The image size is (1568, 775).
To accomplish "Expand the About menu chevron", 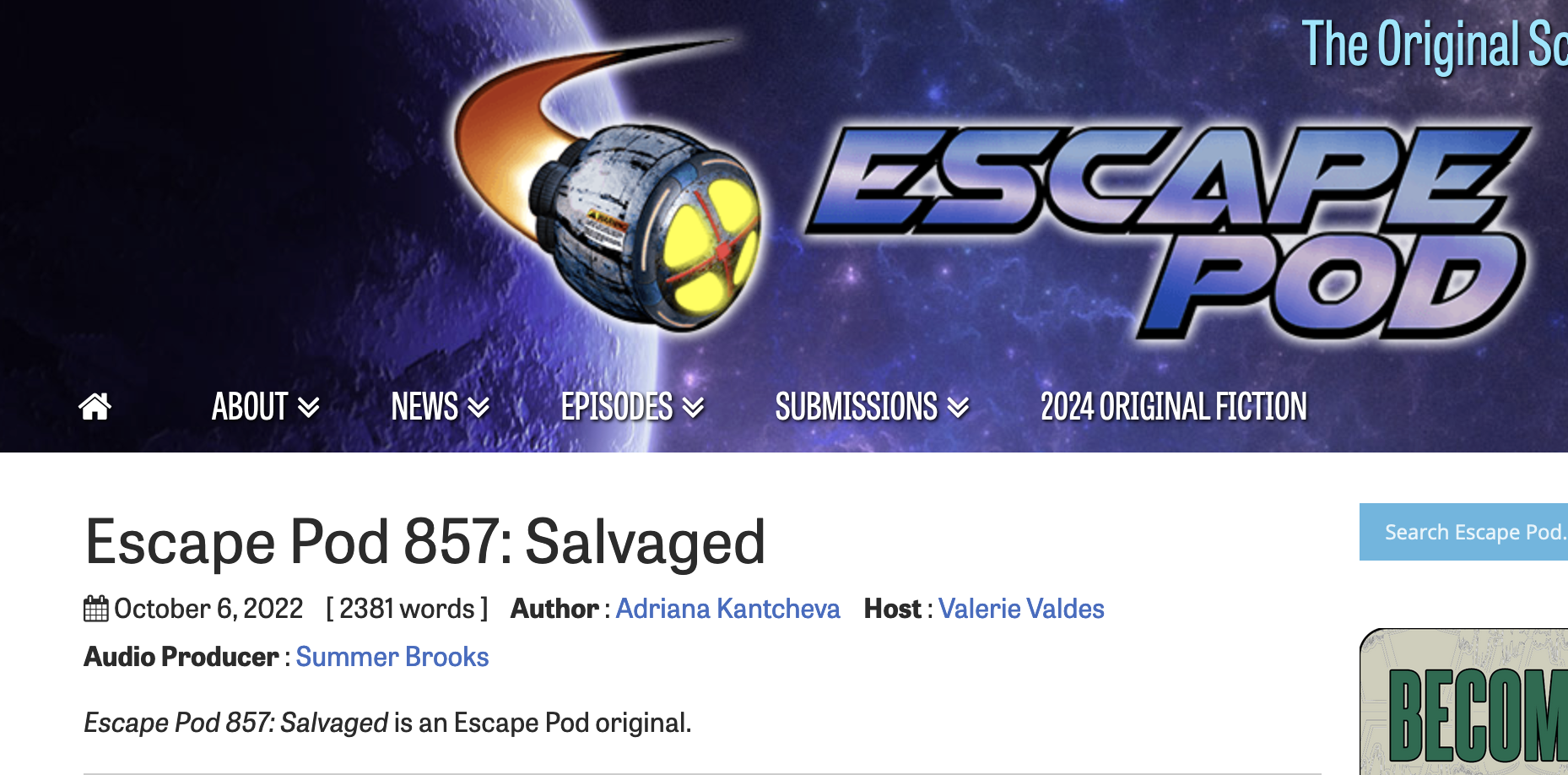I will click(309, 408).
